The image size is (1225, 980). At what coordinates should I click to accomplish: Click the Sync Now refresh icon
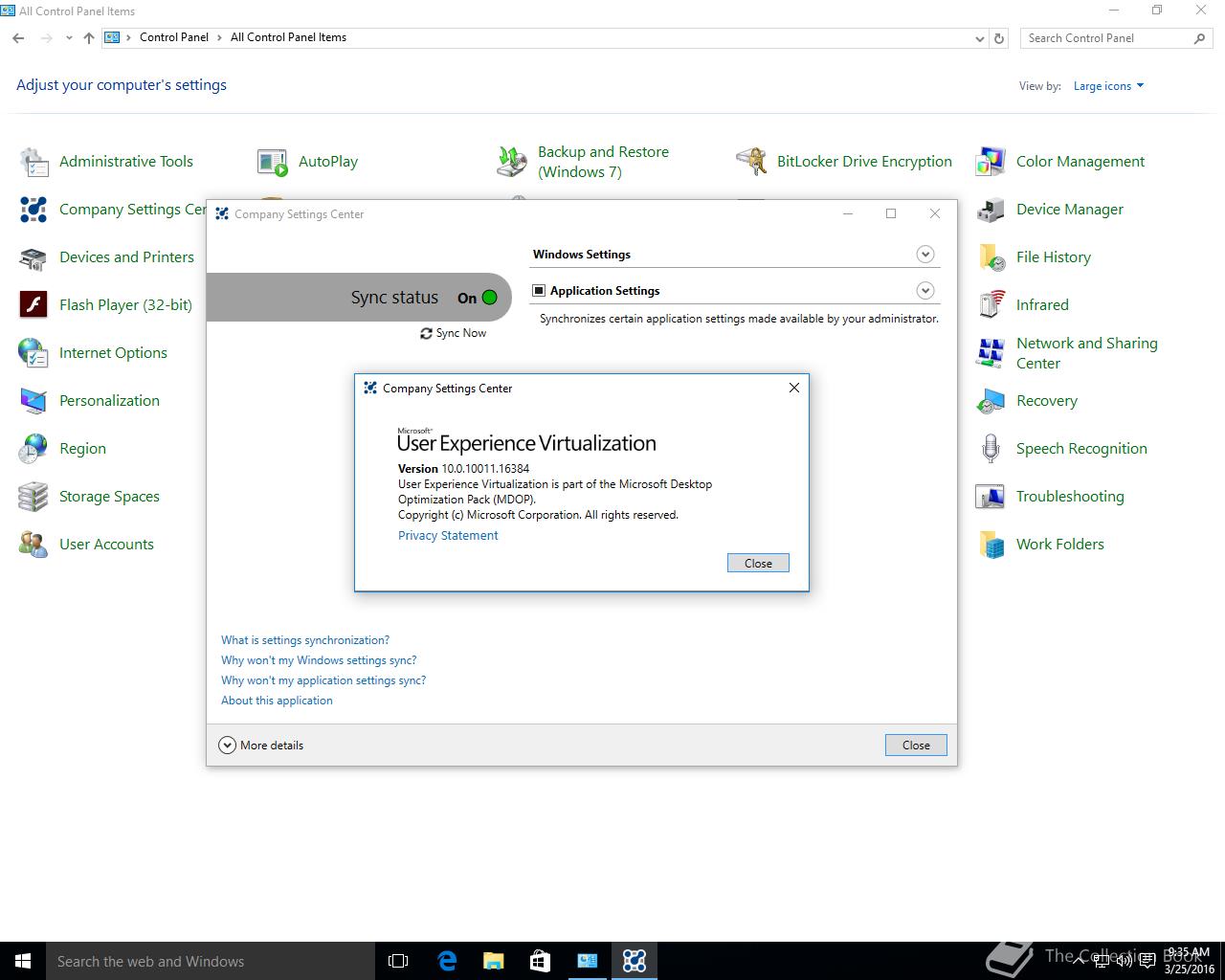pyautogui.click(x=426, y=333)
